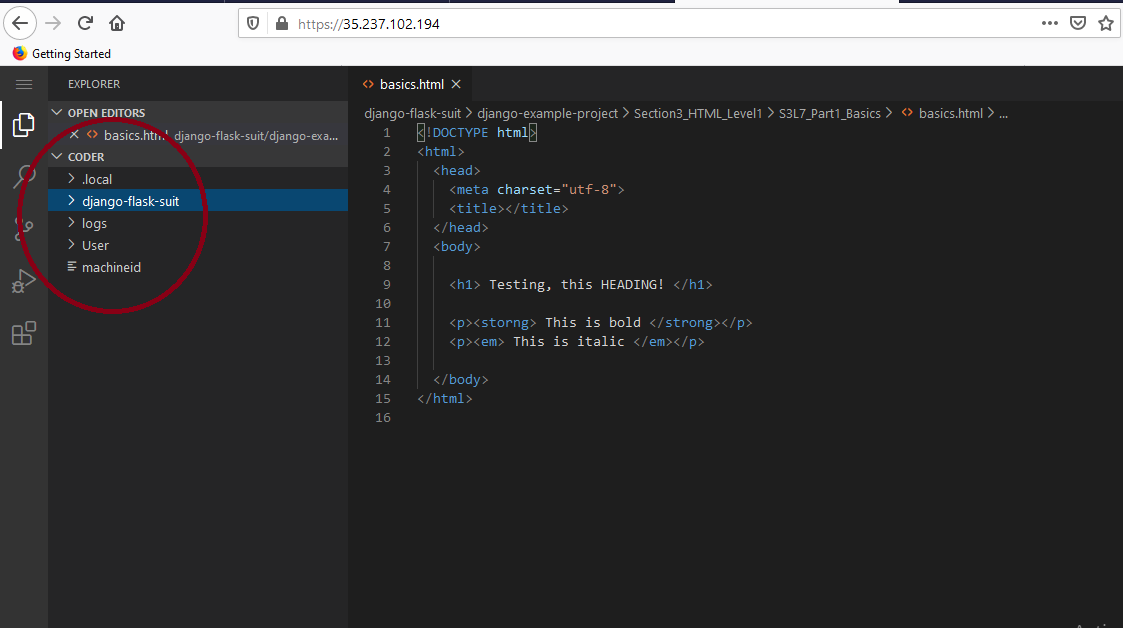Open the browser home page
Screen dimensions: 1123x628
pos(117,24)
